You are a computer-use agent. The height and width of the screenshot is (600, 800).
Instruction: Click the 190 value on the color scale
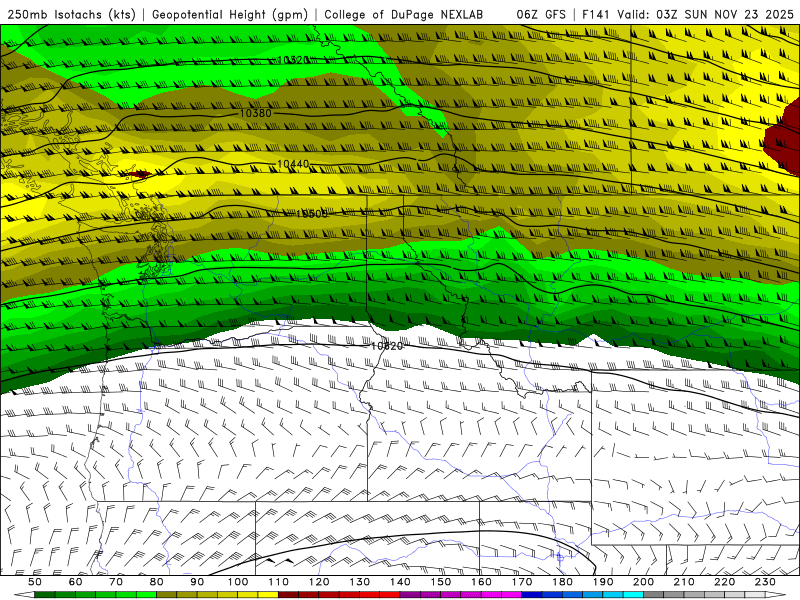[x=603, y=582]
